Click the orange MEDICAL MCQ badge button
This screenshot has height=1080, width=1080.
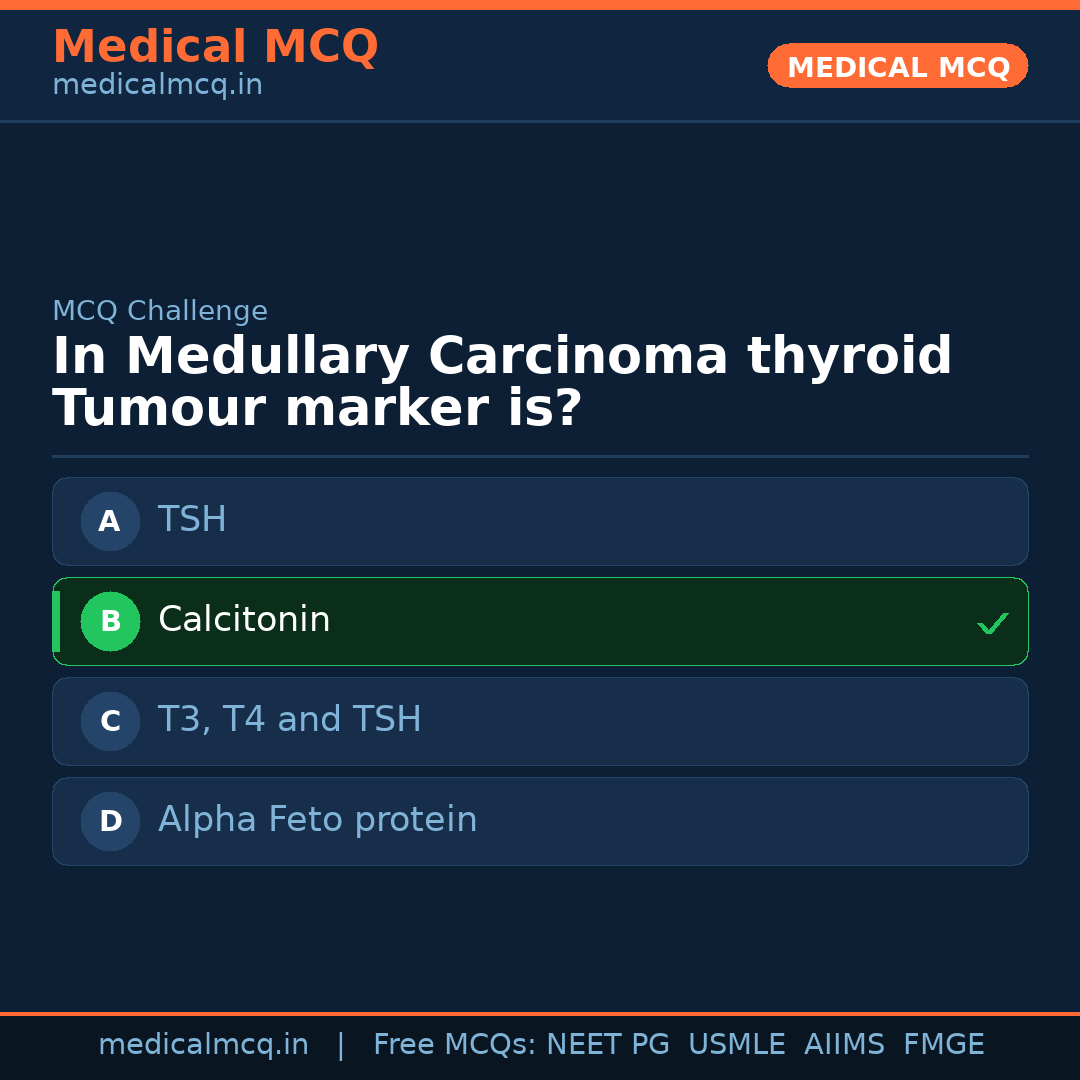[x=897, y=66]
